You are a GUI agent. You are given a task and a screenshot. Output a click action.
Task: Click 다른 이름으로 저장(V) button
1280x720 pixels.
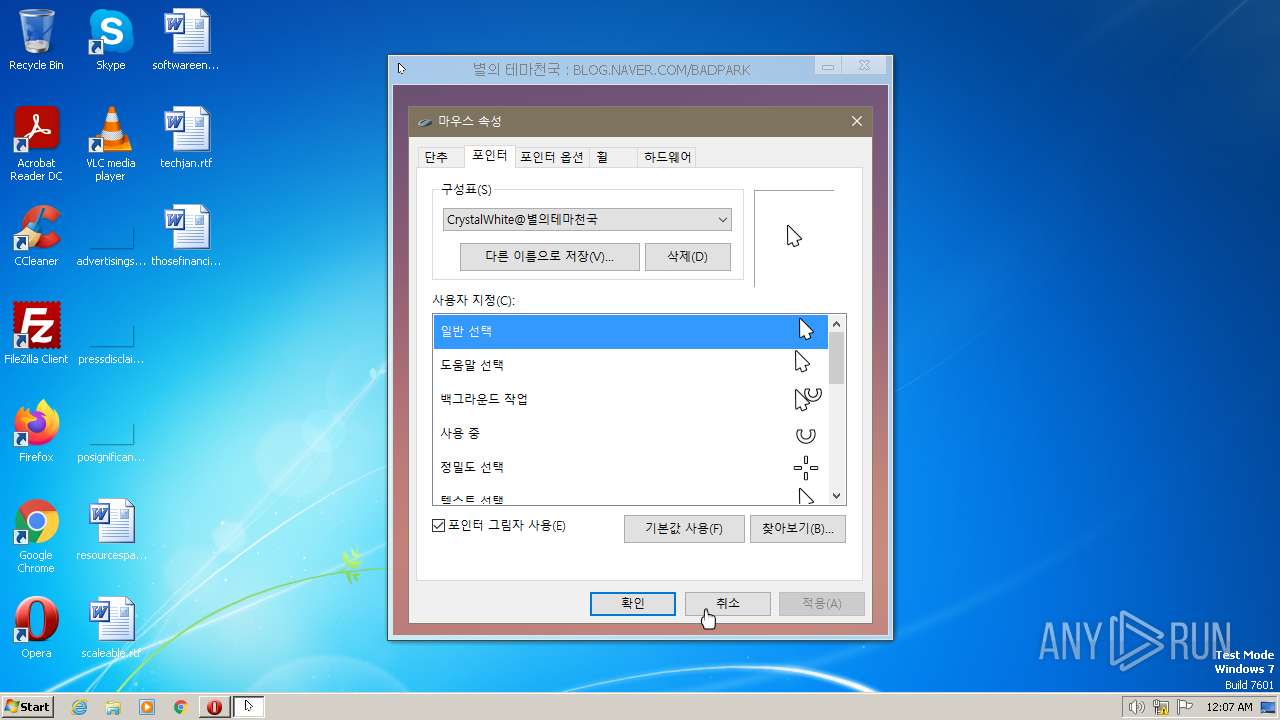549,257
